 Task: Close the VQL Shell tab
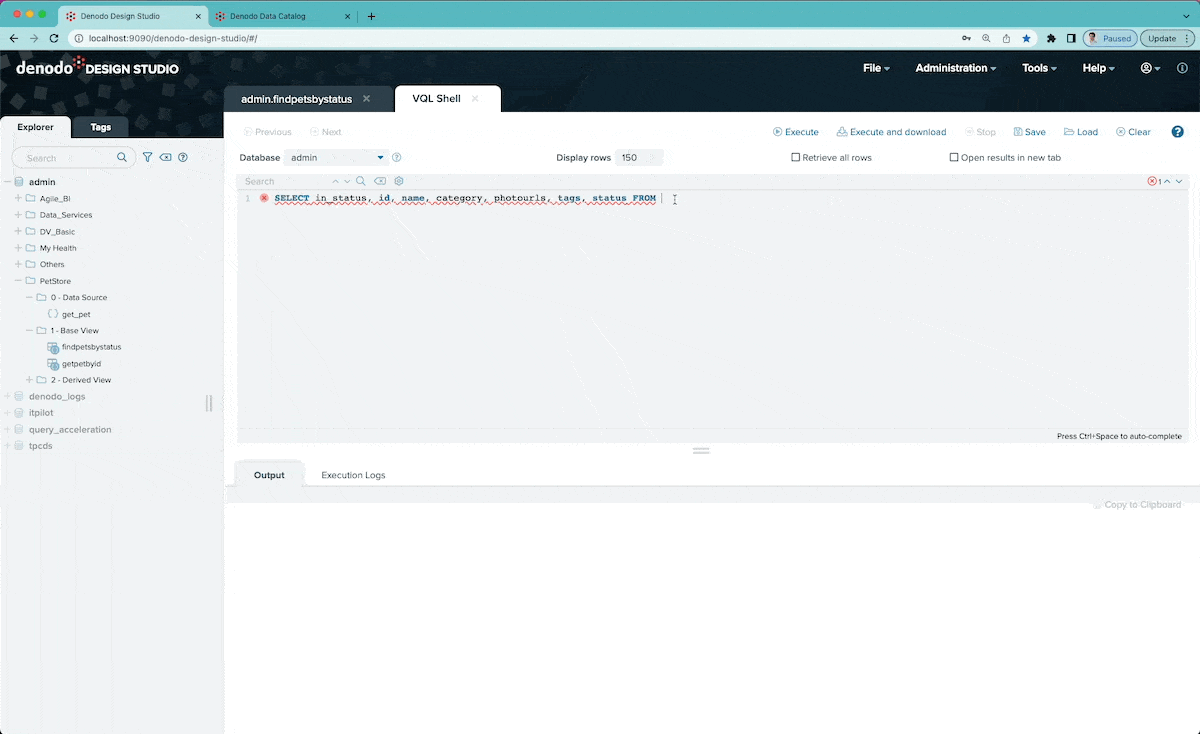pos(475,99)
